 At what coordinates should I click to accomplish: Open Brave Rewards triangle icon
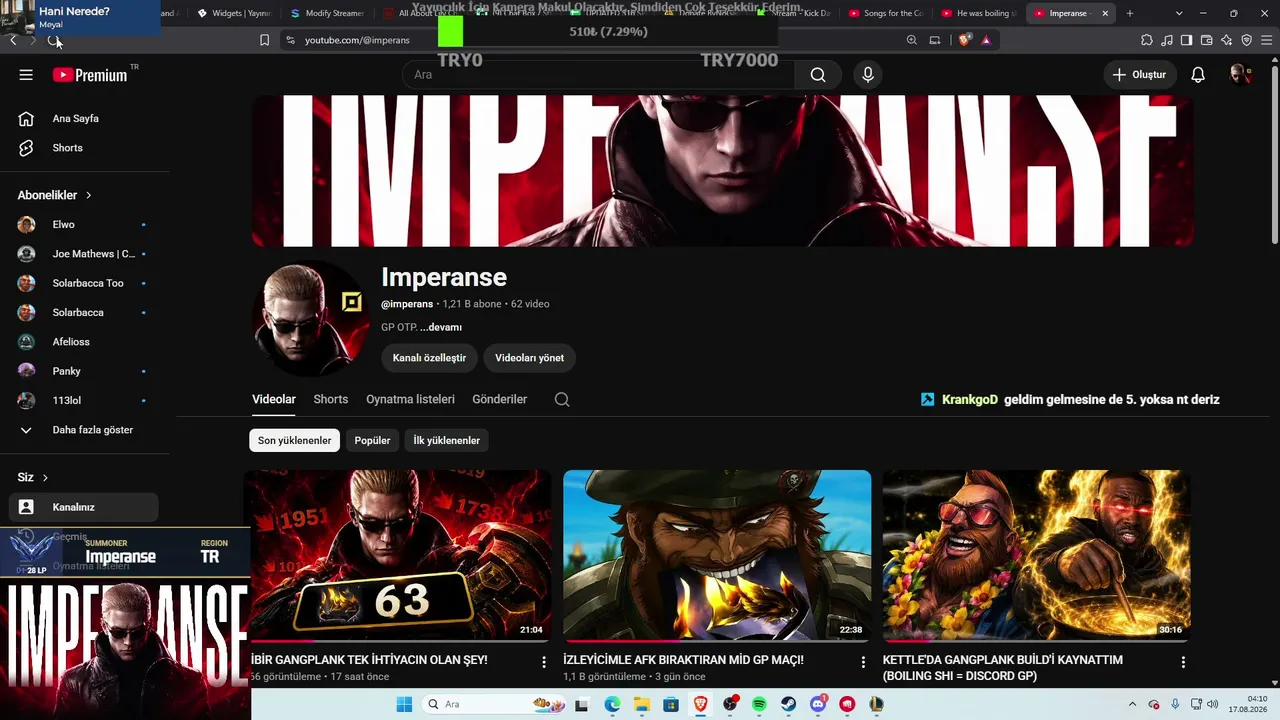pos(986,40)
